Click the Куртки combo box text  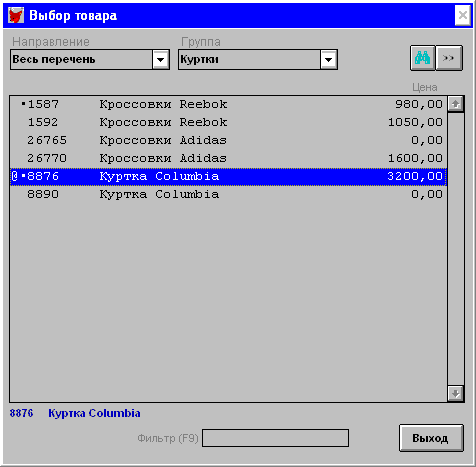click(199, 60)
